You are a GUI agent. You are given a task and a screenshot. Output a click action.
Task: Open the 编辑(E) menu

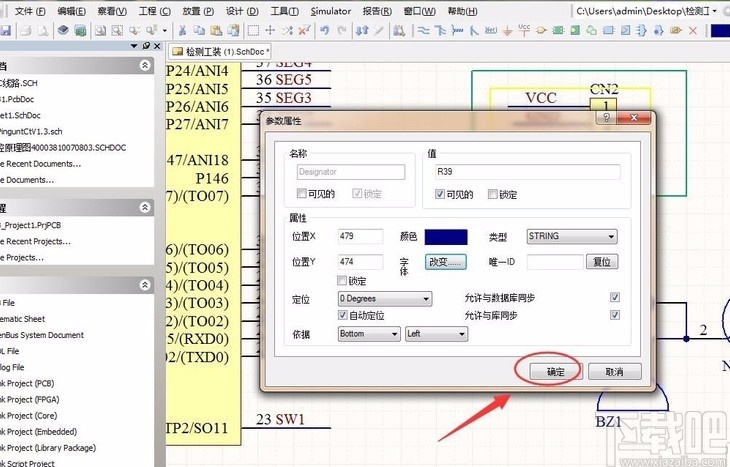(x=71, y=11)
